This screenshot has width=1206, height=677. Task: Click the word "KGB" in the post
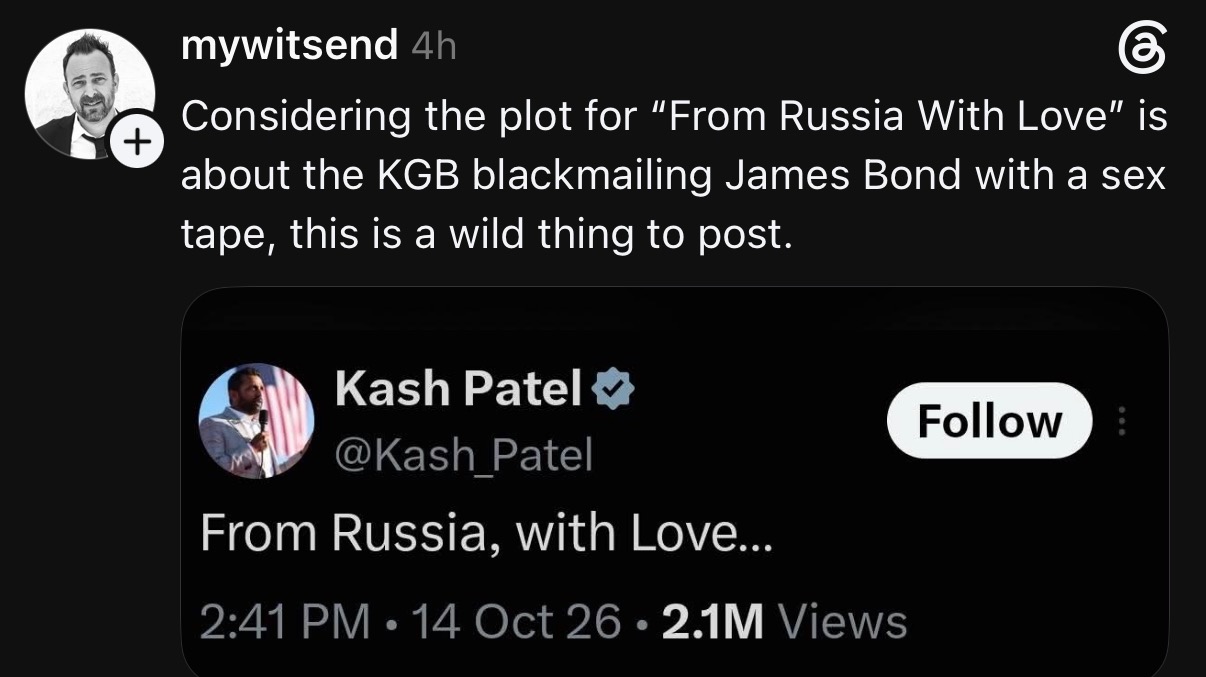coord(418,177)
